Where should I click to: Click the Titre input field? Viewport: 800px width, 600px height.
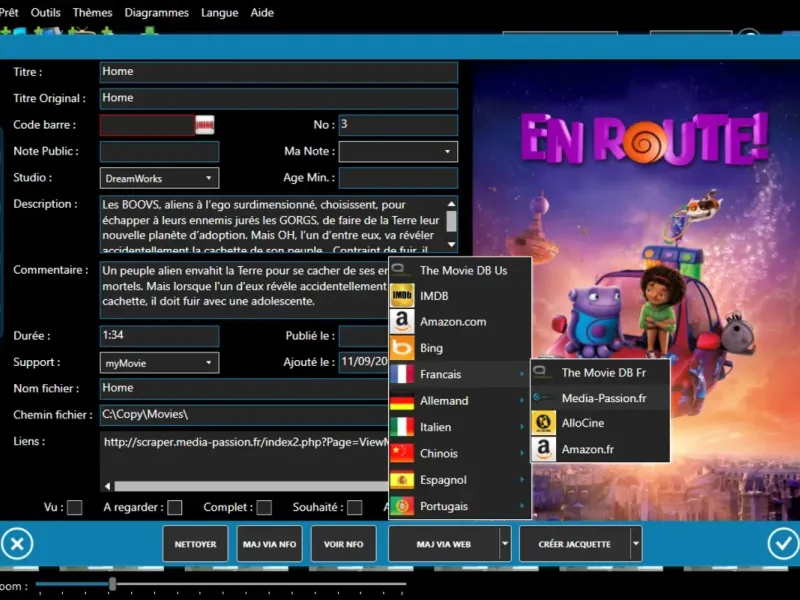[x=279, y=72]
